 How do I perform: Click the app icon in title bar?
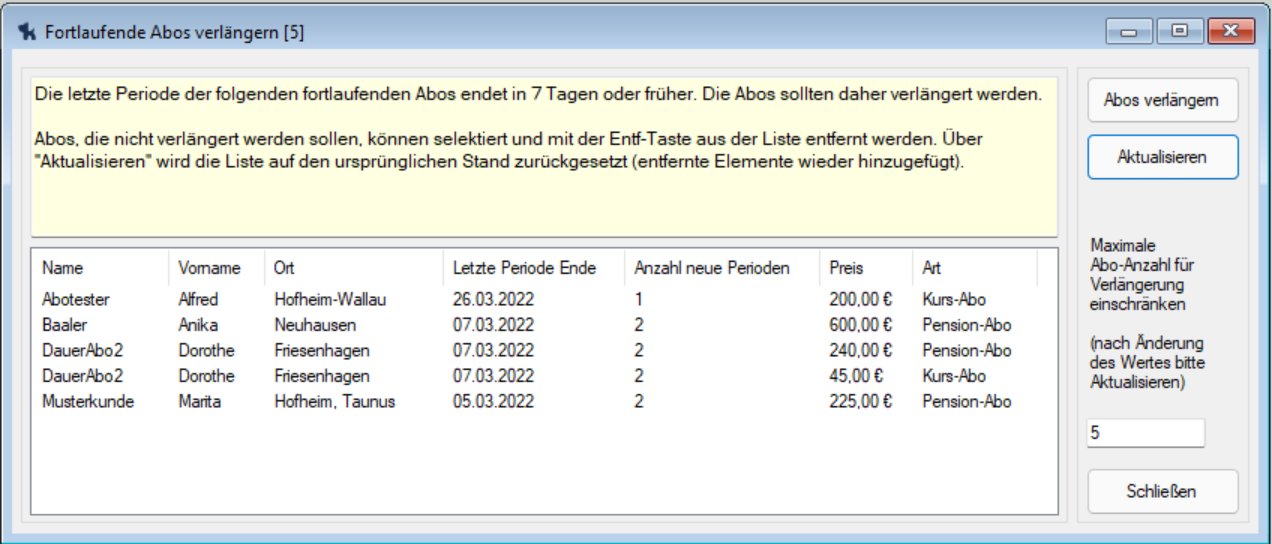[x=27, y=32]
